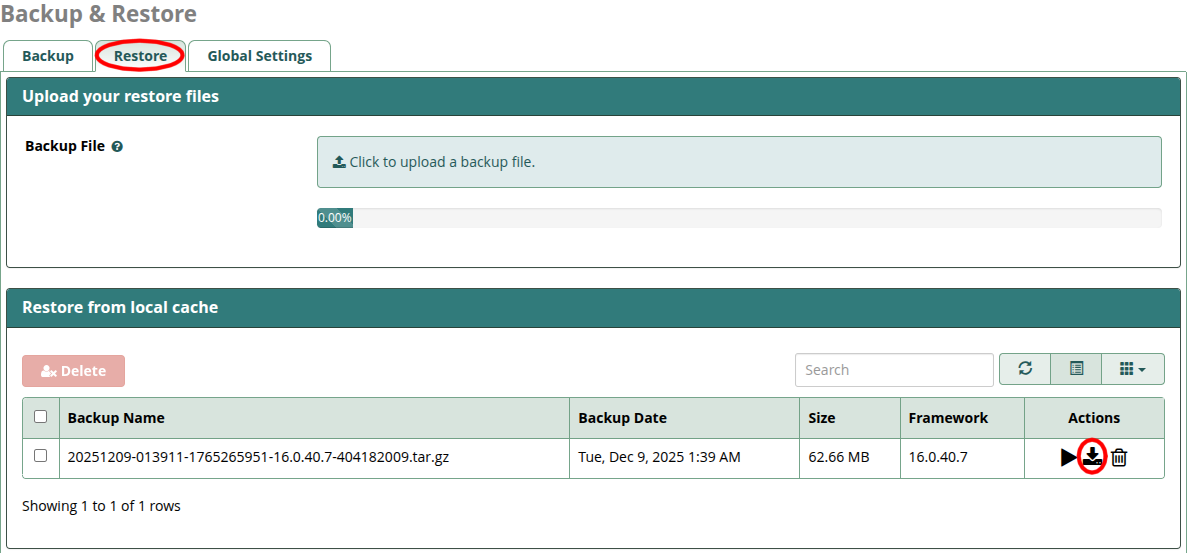Click the upload progress bar

pos(738,218)
